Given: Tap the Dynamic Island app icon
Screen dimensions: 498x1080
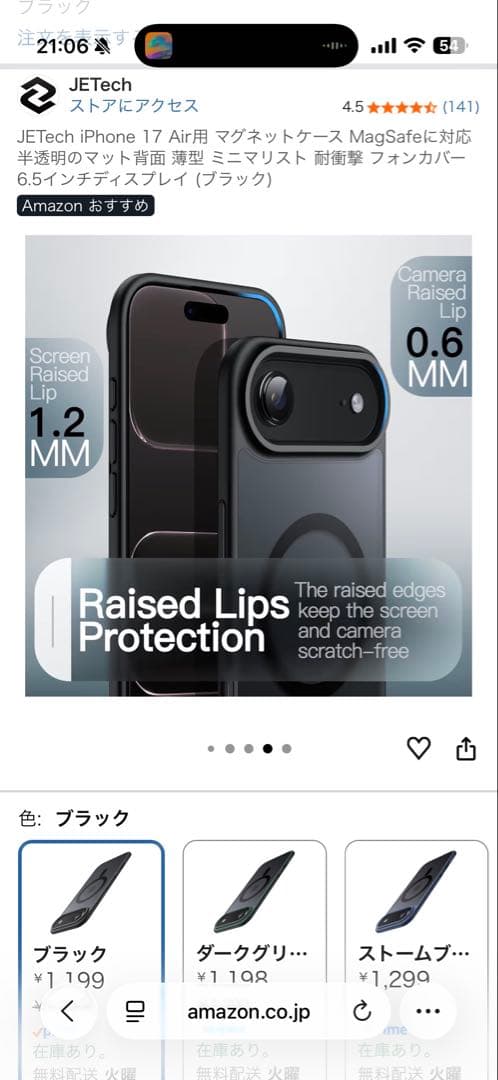Looking at the screenshot, I should point(158,46).
